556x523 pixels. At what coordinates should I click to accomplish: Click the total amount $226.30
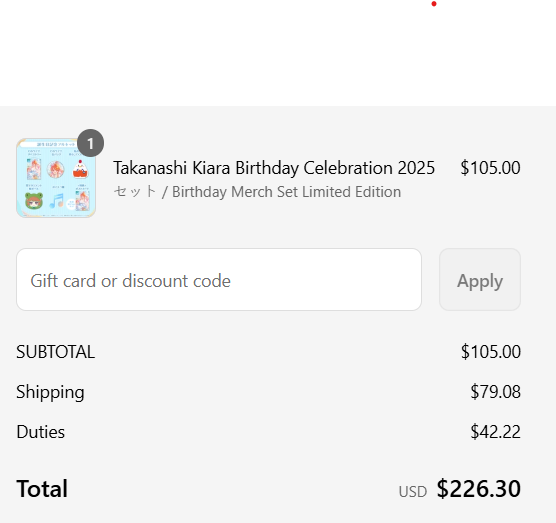pos(479,489)
